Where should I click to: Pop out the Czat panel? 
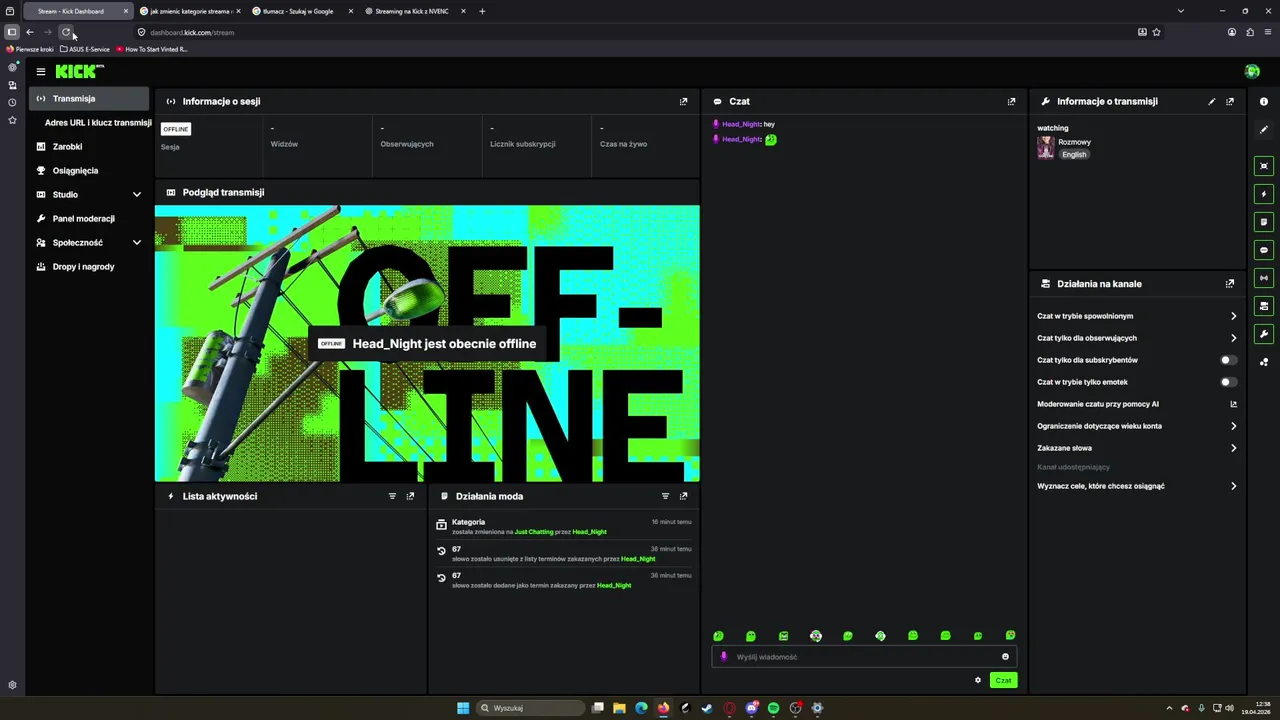[x=1011, y=102]
